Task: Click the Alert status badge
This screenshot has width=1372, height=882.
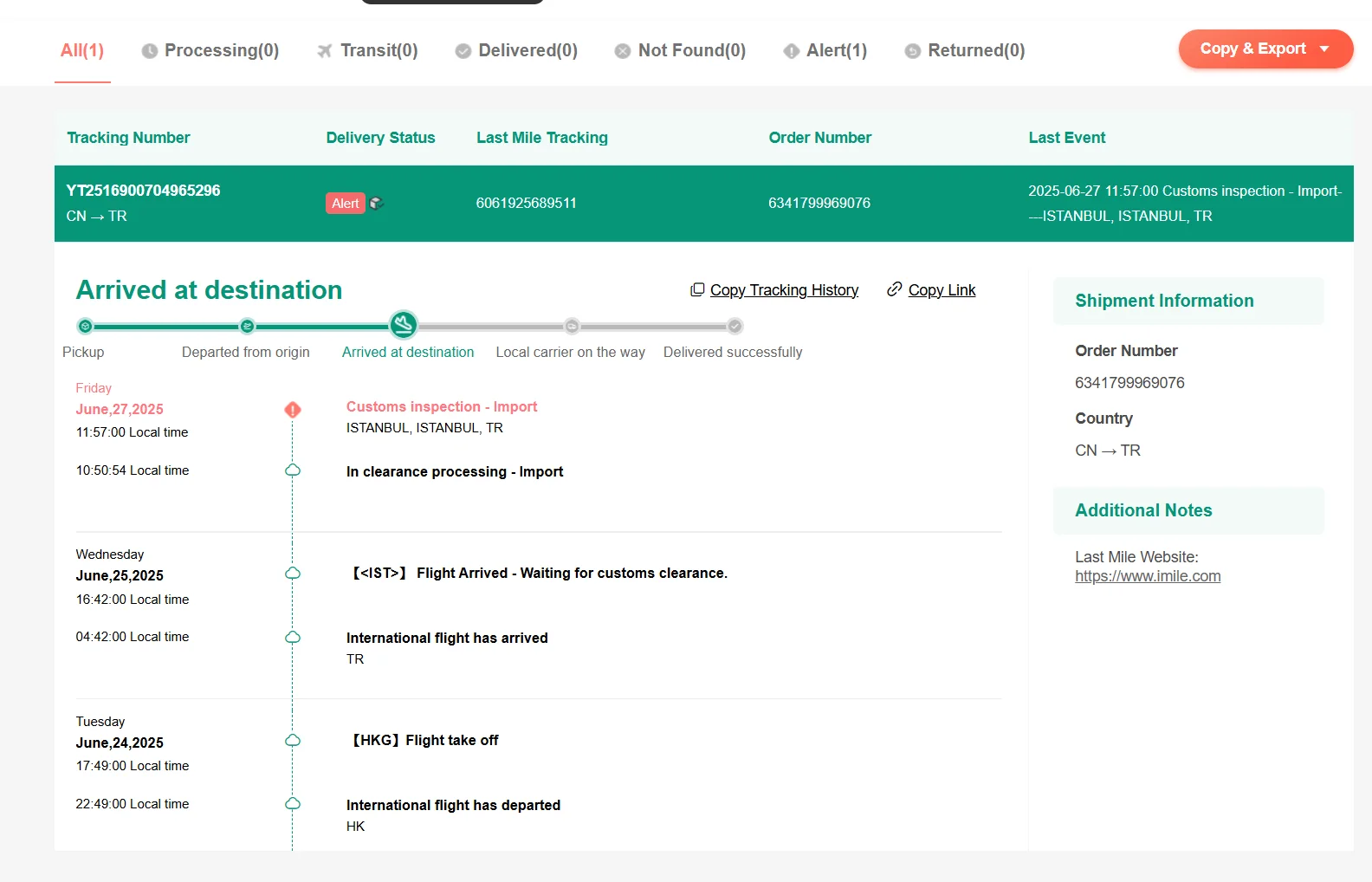Action: coord(346,203)
